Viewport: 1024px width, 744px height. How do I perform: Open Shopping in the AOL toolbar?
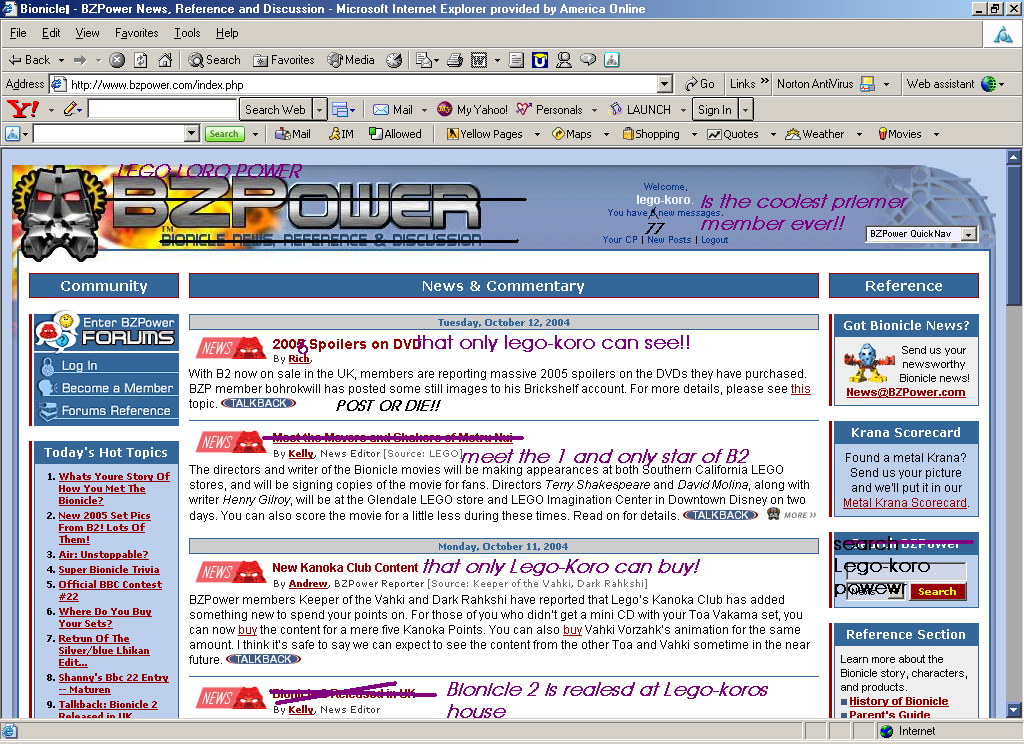click(651, 134)
